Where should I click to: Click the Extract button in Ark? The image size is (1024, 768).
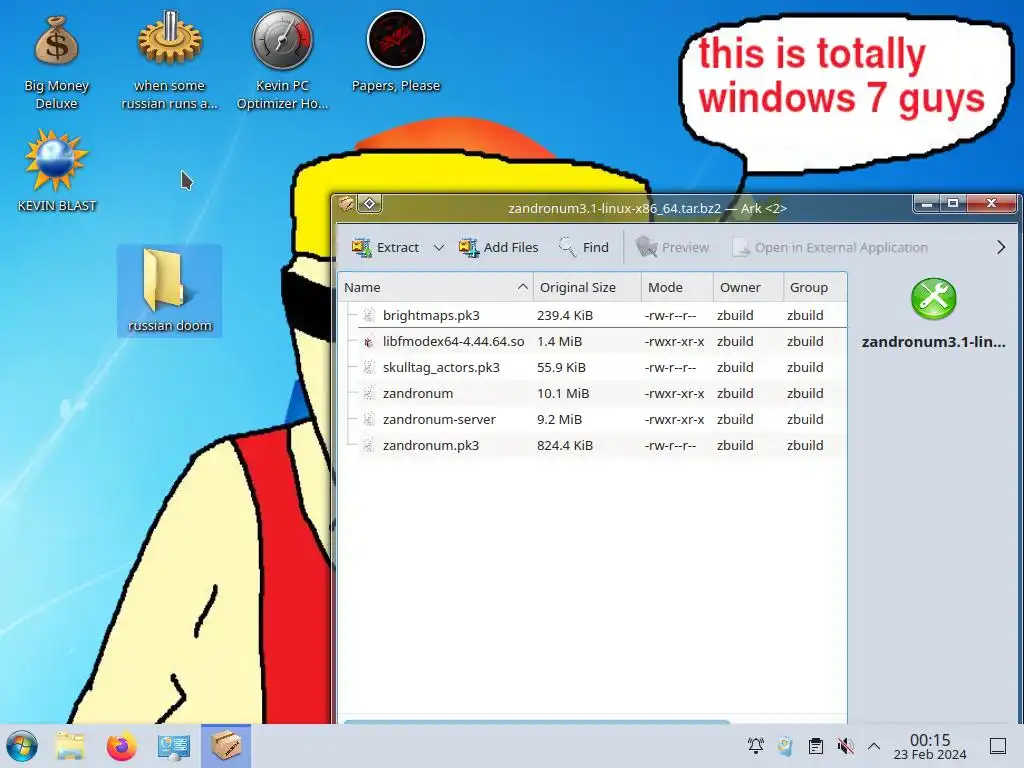tap(385, 248)
